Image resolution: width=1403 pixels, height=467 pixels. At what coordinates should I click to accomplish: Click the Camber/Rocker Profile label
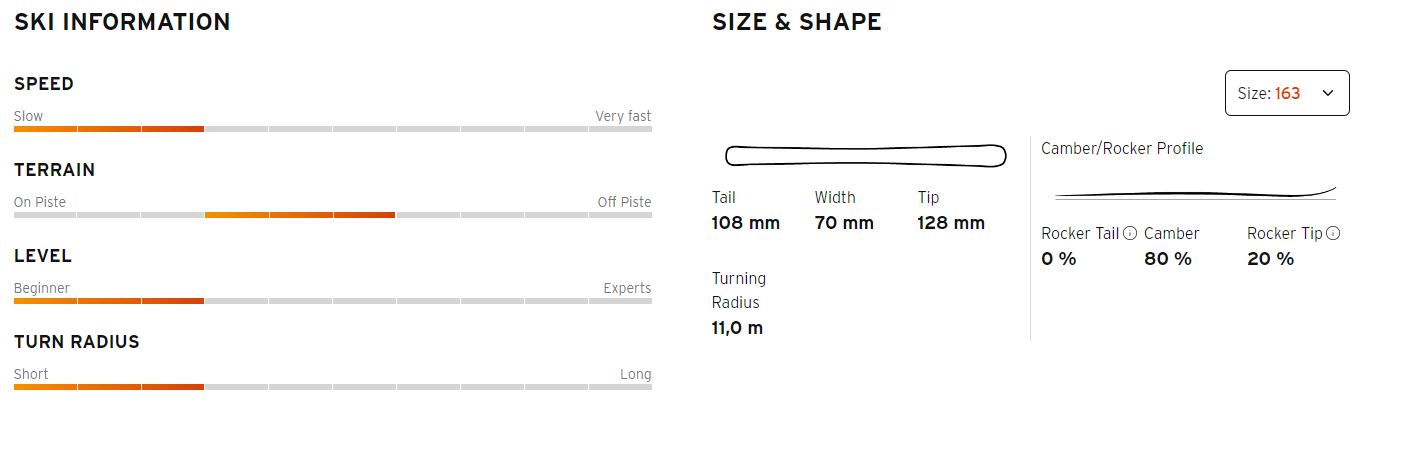pyautogui.click(x=1122, y=148)
